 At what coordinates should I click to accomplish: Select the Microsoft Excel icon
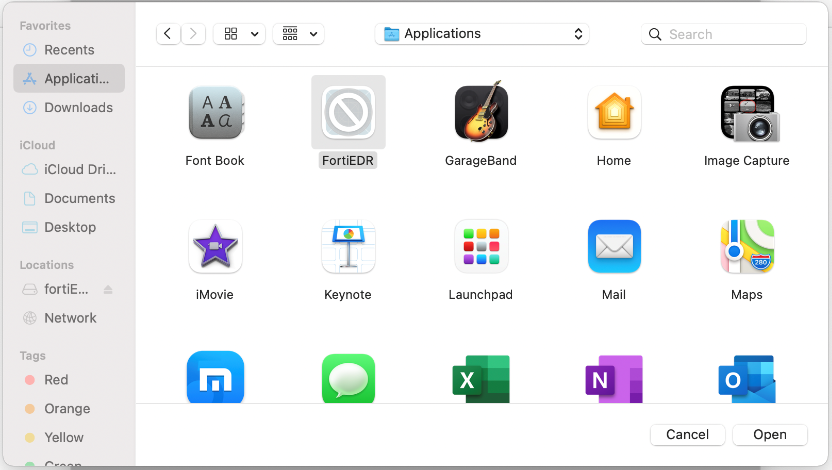[481, 379]
